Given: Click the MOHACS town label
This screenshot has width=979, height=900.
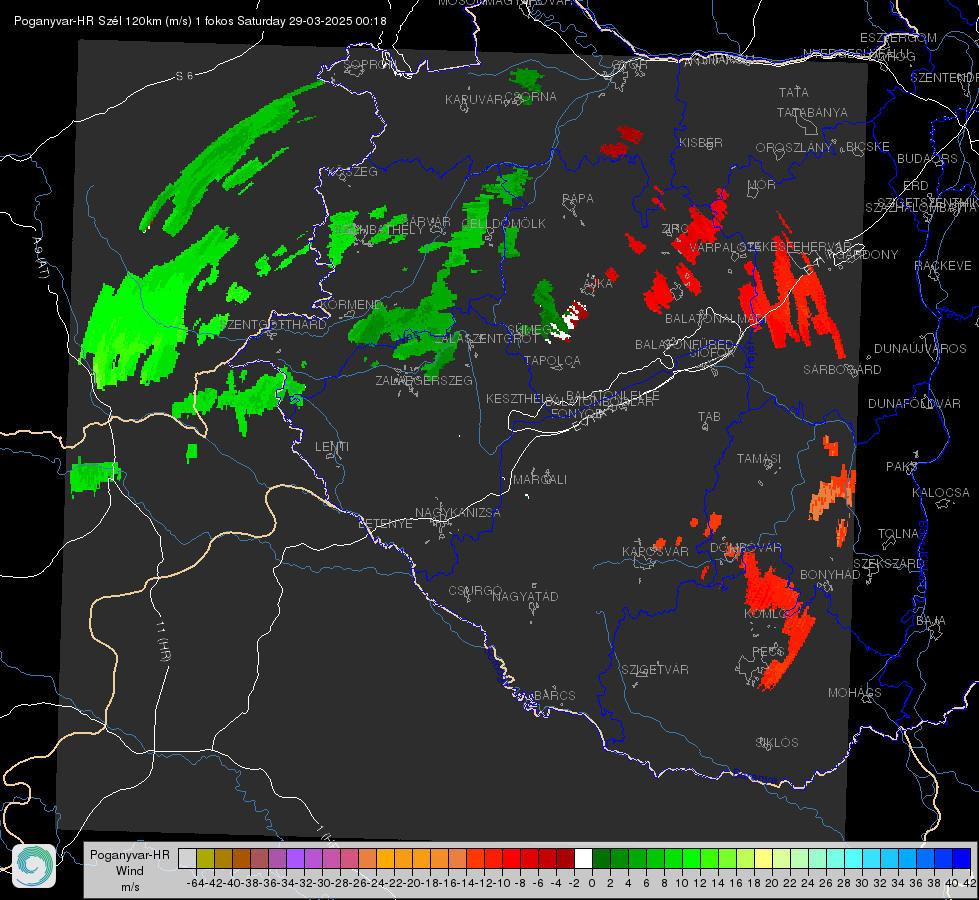Looking at the screenshot, I should point(855,693).
